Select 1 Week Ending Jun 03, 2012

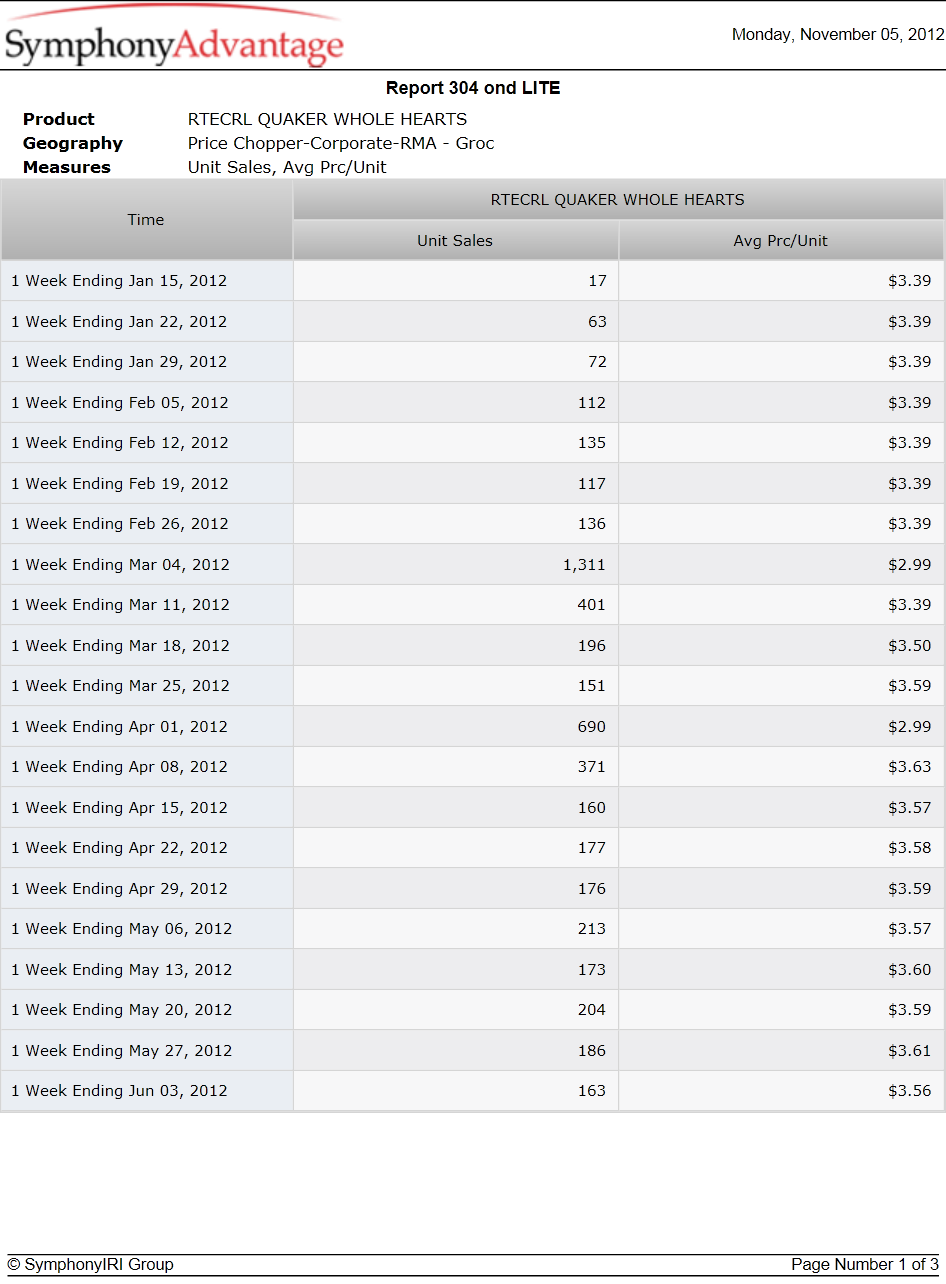coord(119,1091)
